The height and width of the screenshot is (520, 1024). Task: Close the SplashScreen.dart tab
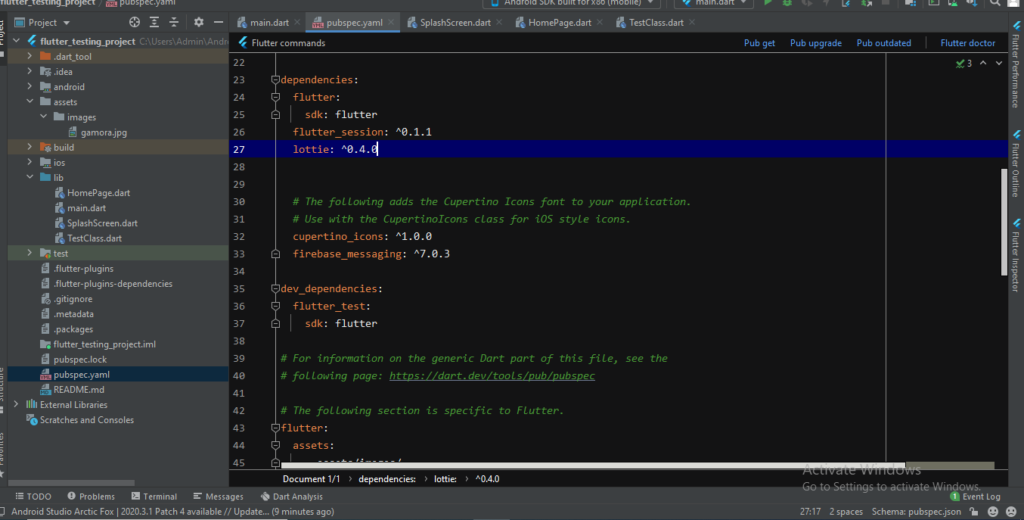pos(500,22)
